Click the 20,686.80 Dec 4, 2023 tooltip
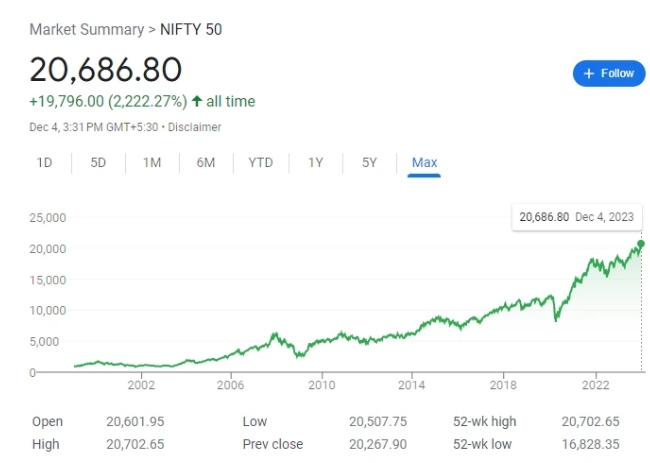 (577, 216)
